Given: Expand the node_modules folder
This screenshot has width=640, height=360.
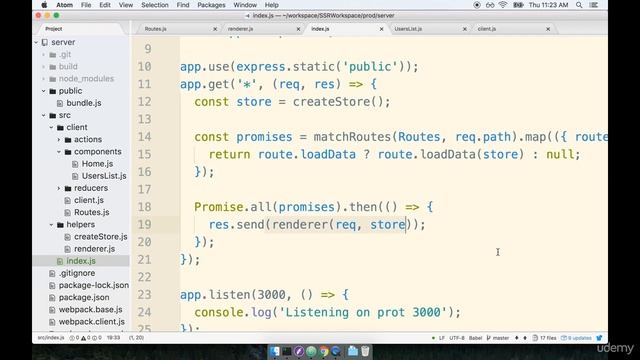Looking at the screenshot, I should click(44, 79).
